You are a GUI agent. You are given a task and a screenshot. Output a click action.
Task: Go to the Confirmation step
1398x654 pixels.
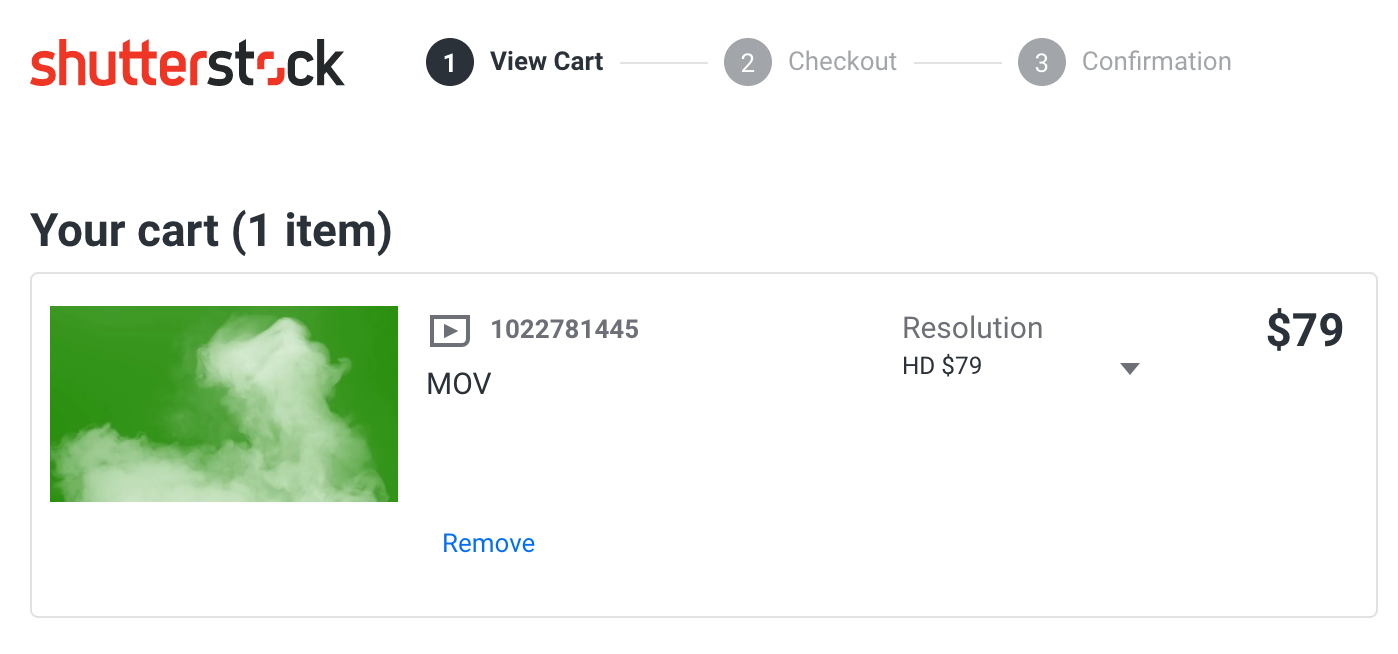point(1156,62)
